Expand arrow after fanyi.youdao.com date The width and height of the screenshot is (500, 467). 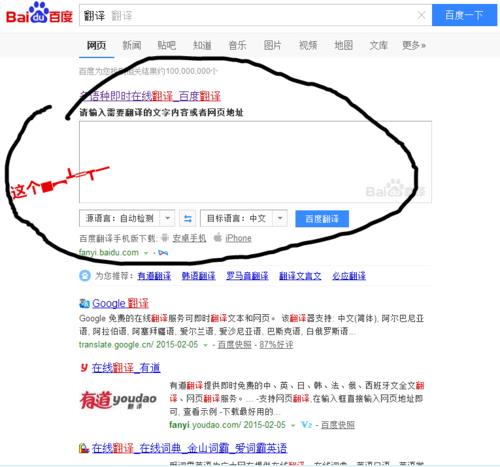click(293, 425)
